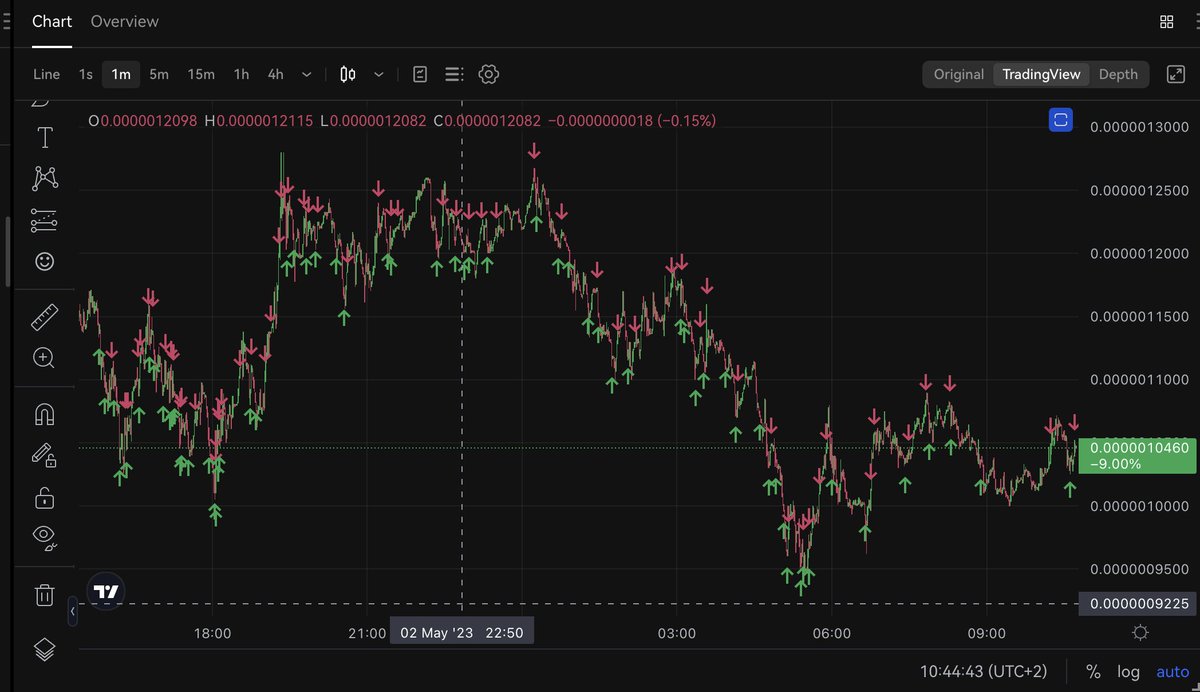
Task: Expand the chart type dropdown arrow
Action: 379,74
